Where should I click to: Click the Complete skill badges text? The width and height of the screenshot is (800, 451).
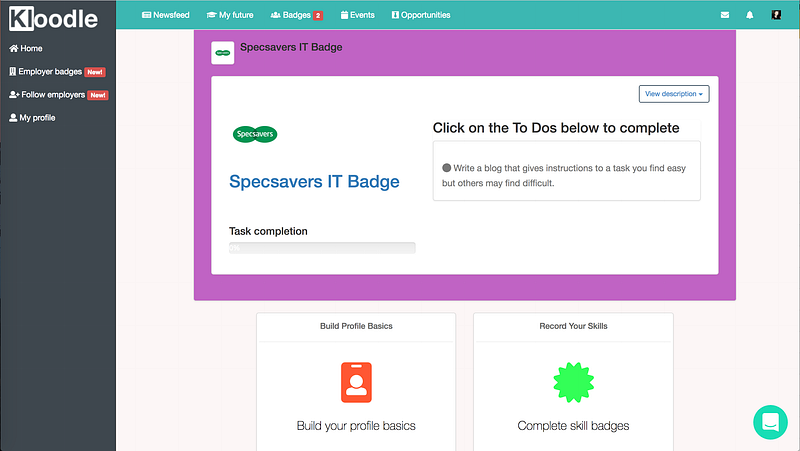click(573, 425)
